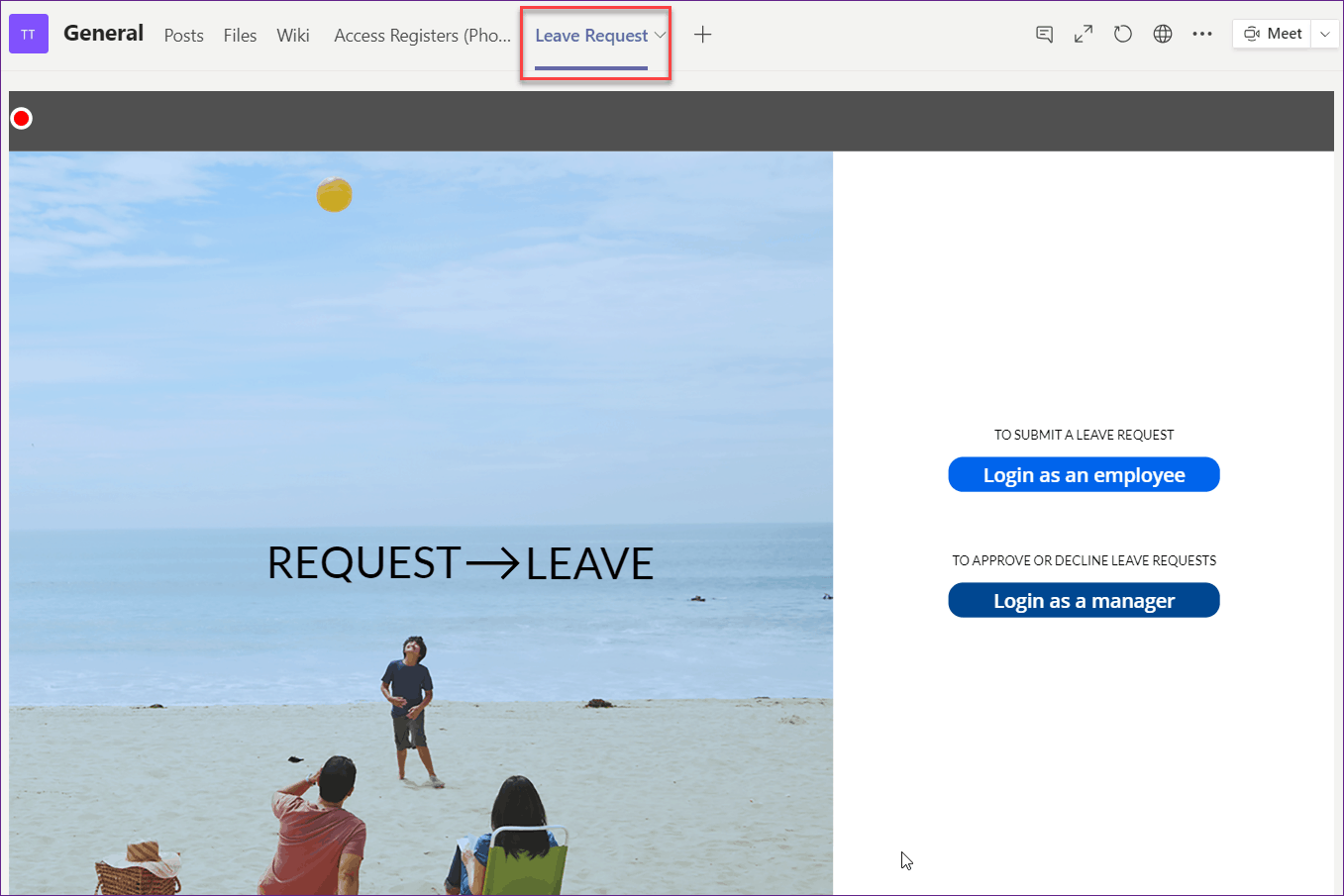Click the TO APPROVE OR DECLINE LEAVE REQUESTS label
This screenshot has height=896, width=1344.
[x=1084, y=560]
